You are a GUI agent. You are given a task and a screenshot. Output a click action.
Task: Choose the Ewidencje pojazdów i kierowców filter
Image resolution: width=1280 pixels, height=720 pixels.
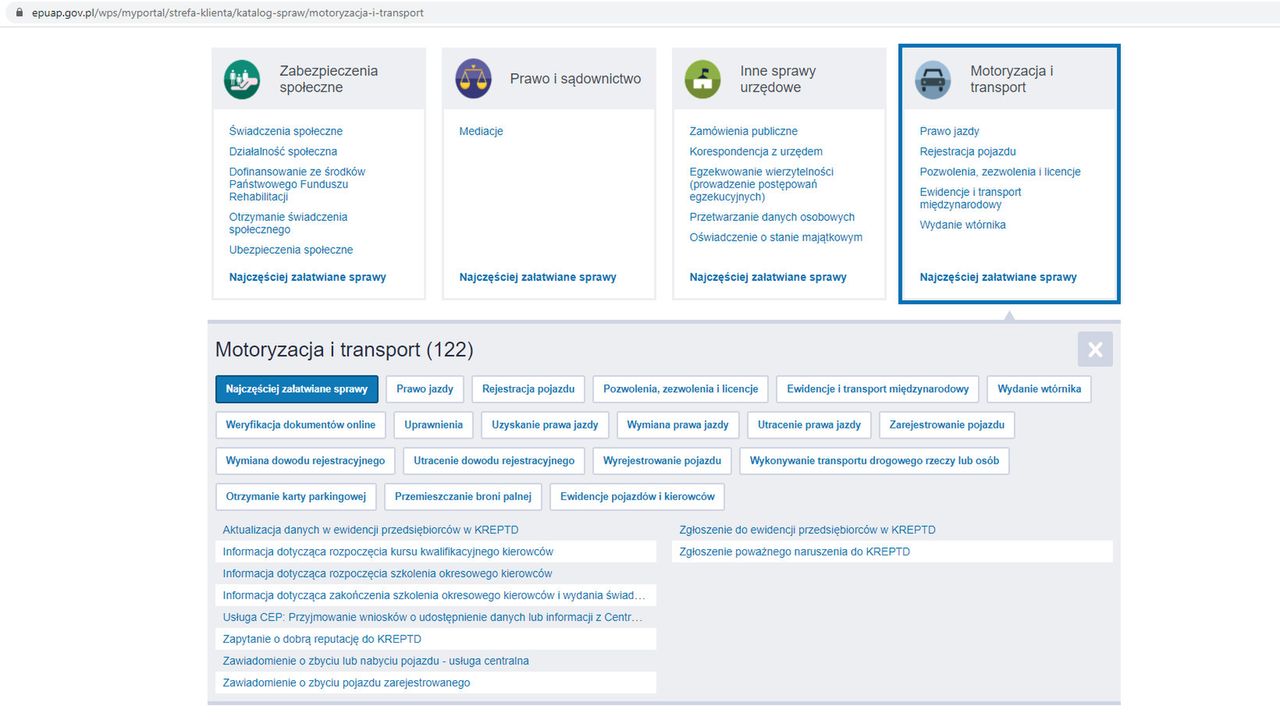pos(638,497)
